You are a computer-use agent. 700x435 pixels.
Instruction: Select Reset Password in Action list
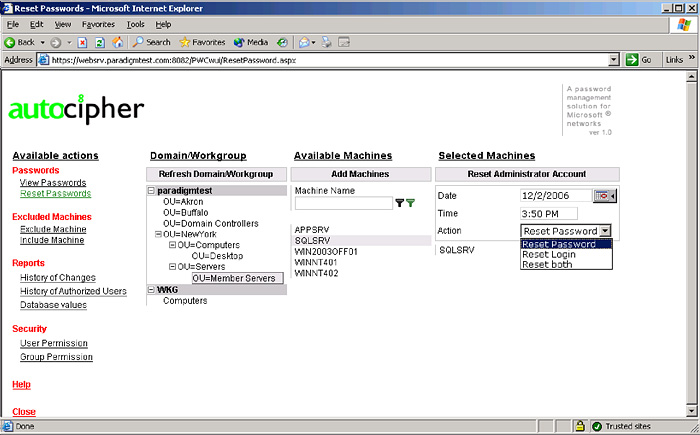pyautogui.click(x=566, y=244)
